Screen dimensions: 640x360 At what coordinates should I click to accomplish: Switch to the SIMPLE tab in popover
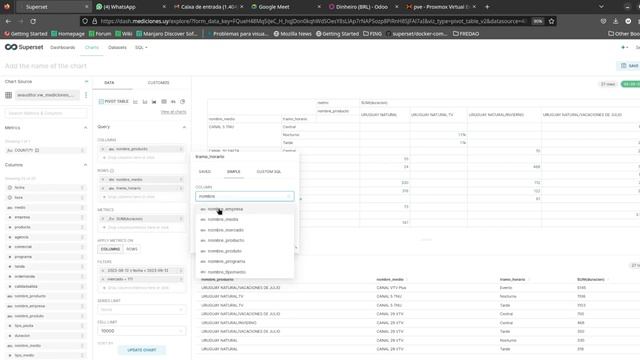(x=233, y=172)
